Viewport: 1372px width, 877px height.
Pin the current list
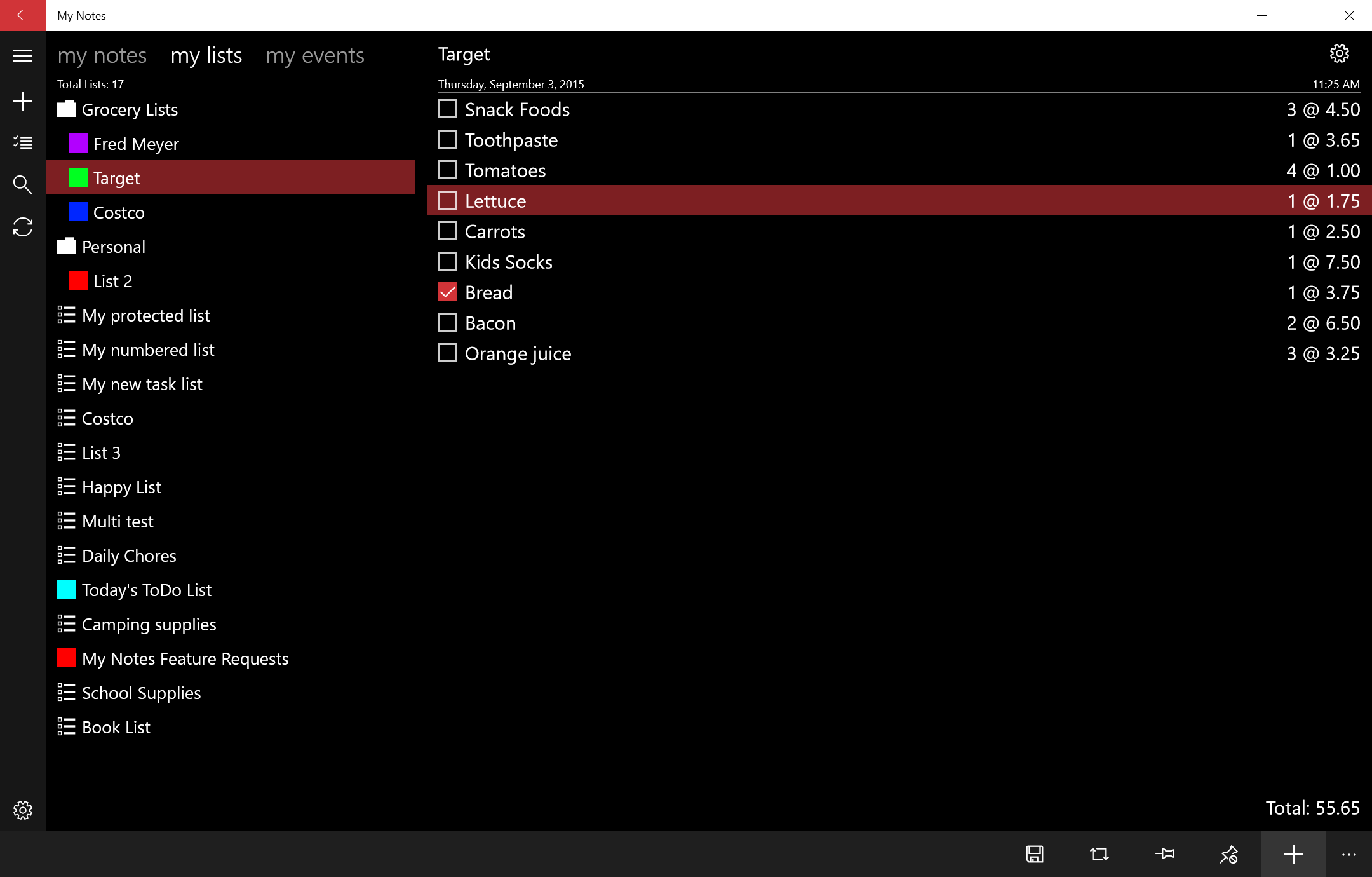click(1165, 854)
